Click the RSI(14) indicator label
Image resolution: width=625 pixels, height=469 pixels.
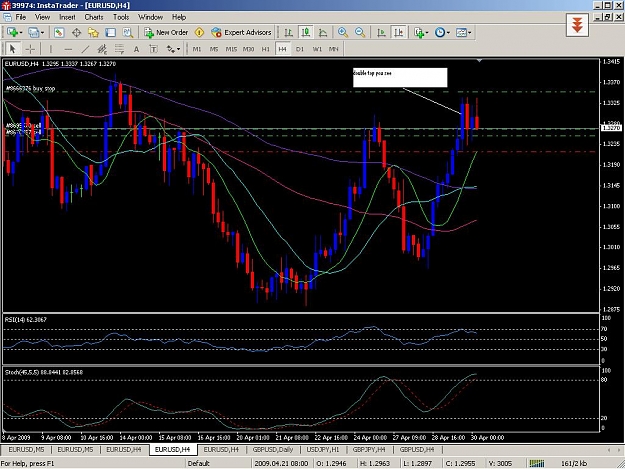[26, 320]
